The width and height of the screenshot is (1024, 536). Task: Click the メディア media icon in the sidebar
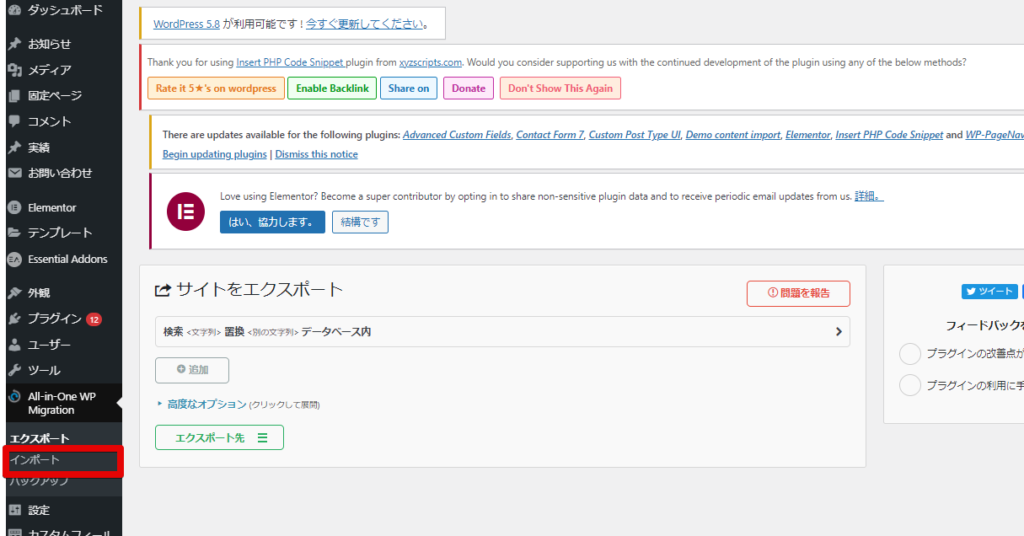pyautogui.click(x=14, y=70)
